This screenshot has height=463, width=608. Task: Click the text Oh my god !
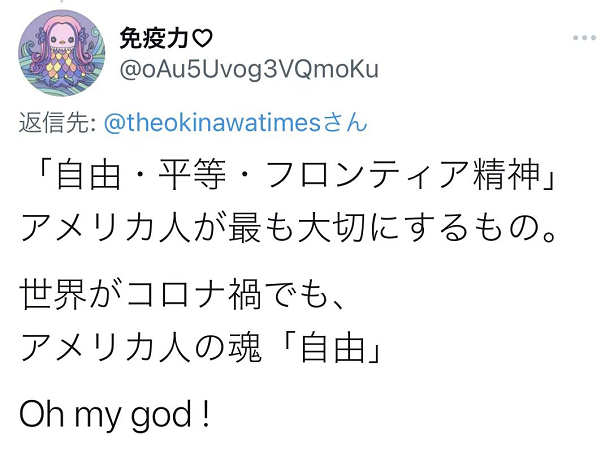(117, 413)
